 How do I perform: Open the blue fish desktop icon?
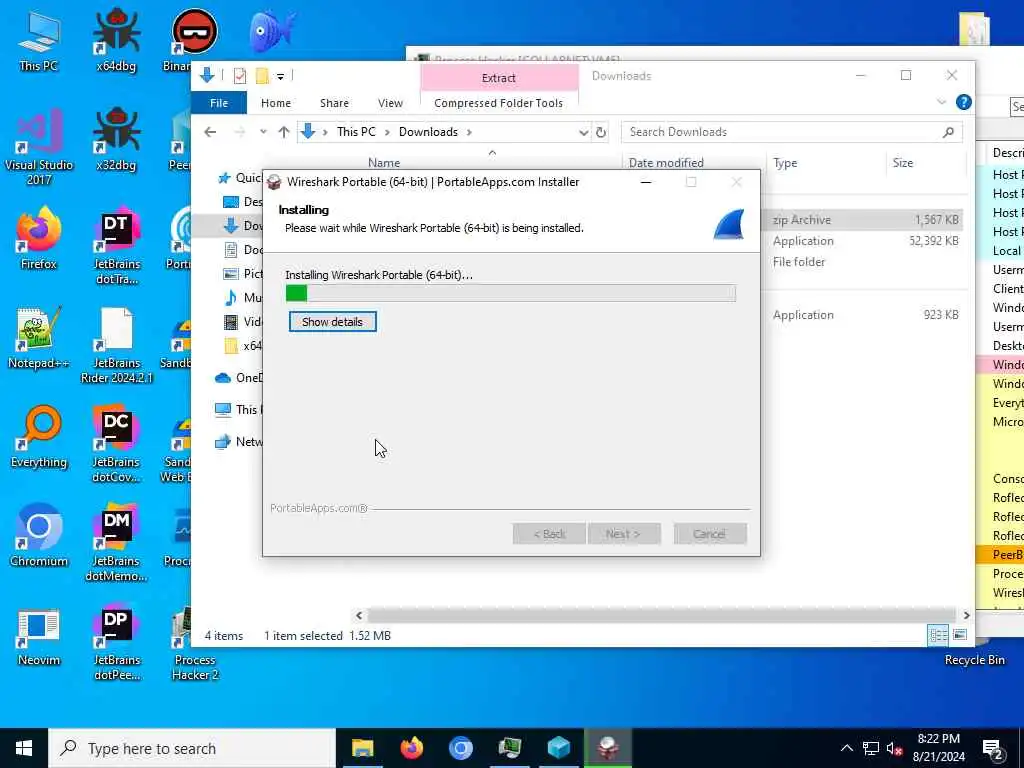pos(271,31)
